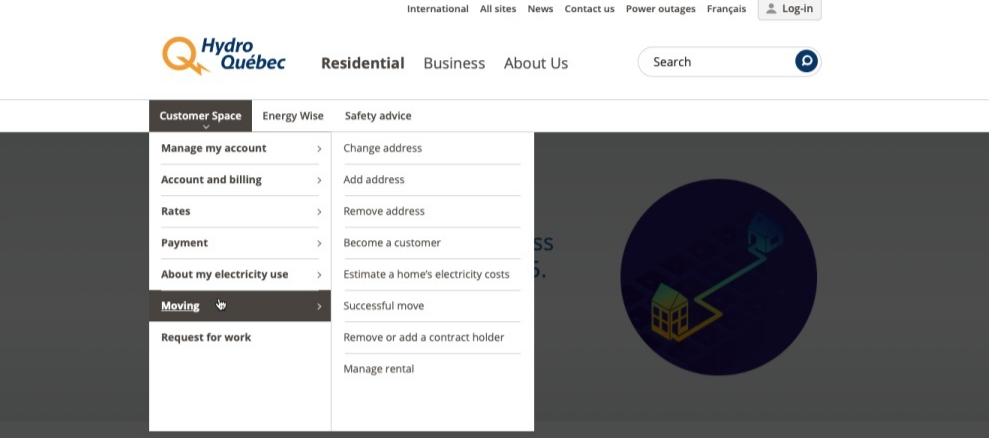Expand the Rates submenu chevron
This screenshot has height=438, width=989.
point(319,212)
